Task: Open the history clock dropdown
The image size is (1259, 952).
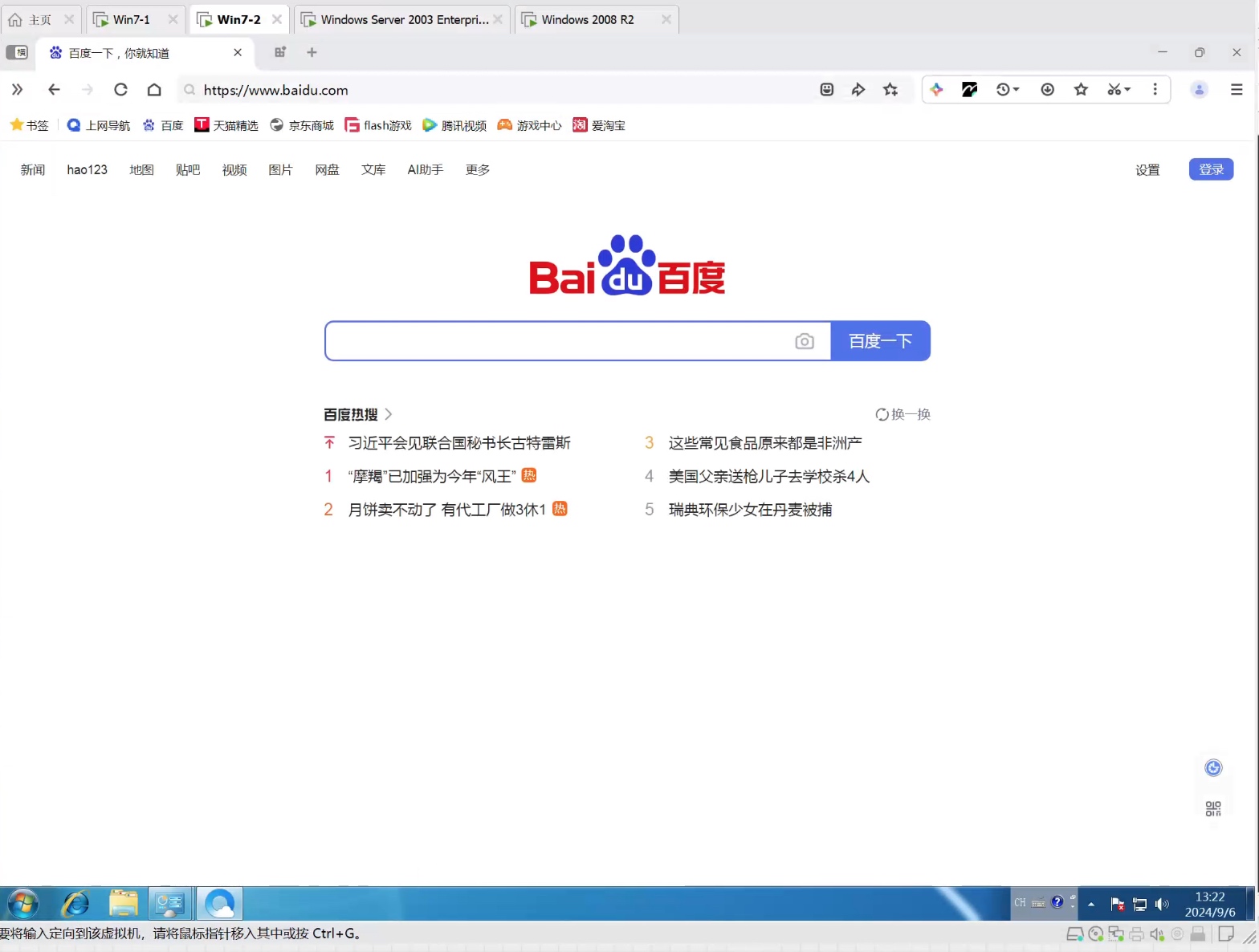Action: click(1008, 90)
